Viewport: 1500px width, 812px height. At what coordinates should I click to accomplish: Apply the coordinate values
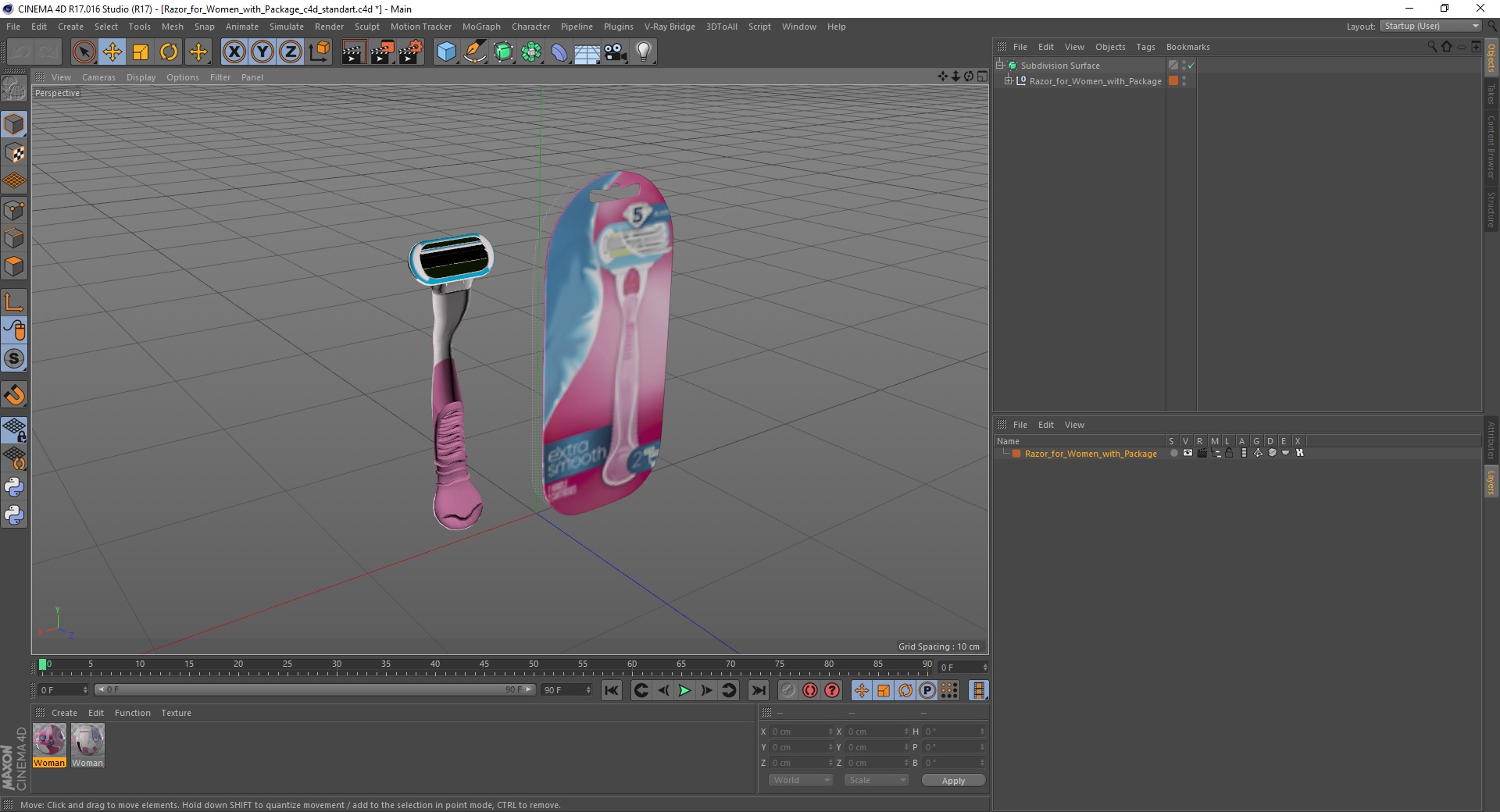point(953,781)
